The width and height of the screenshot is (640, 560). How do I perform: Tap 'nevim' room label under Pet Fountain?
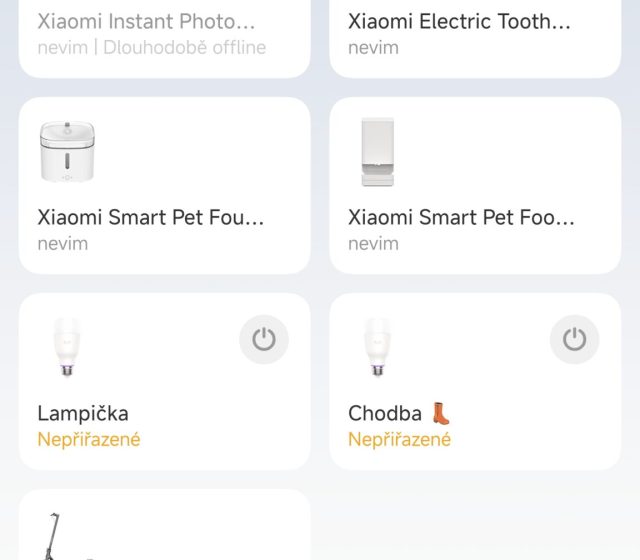coord(63,243)
